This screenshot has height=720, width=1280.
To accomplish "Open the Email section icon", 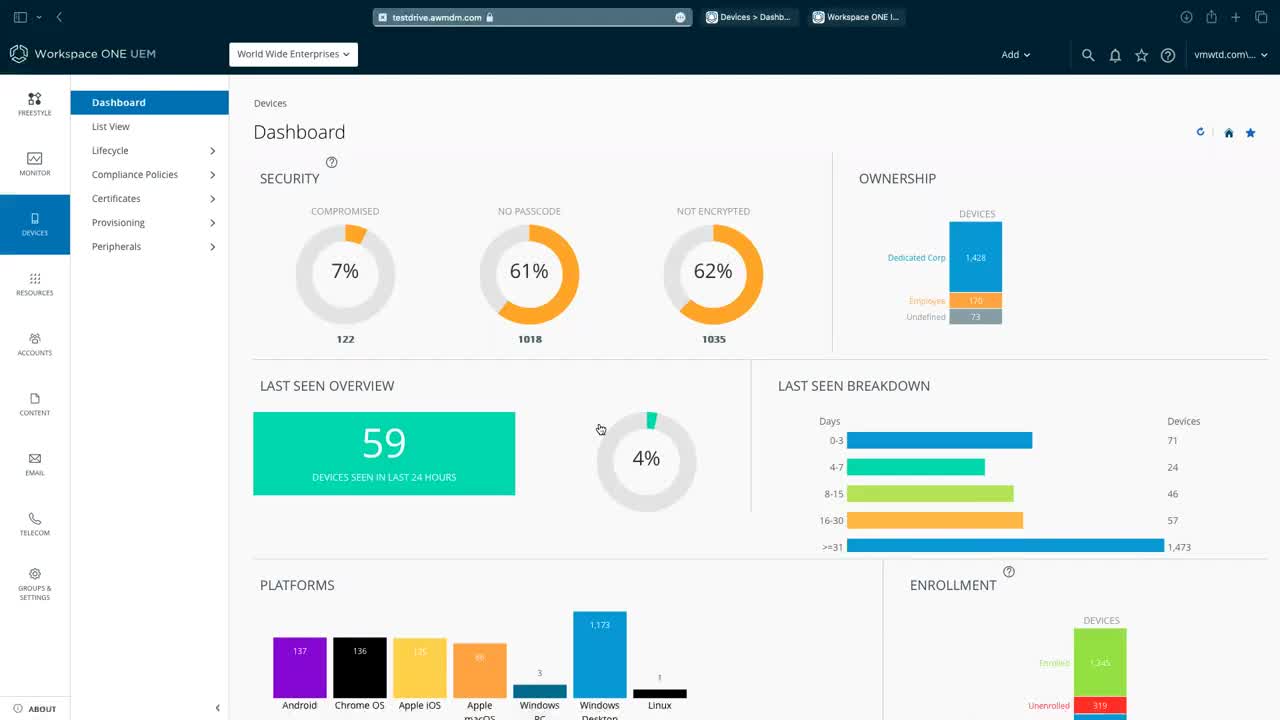I will pyautogui.click(x=34, y=462).
